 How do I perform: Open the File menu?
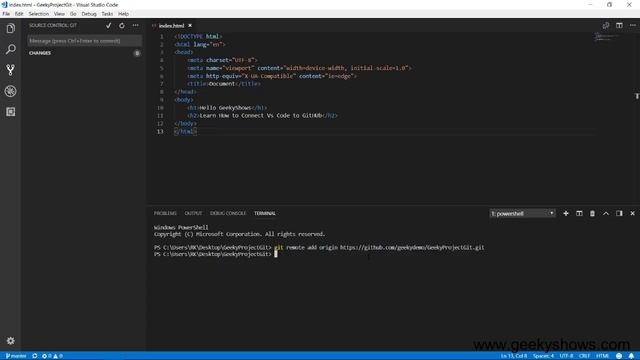pos(6,14)
